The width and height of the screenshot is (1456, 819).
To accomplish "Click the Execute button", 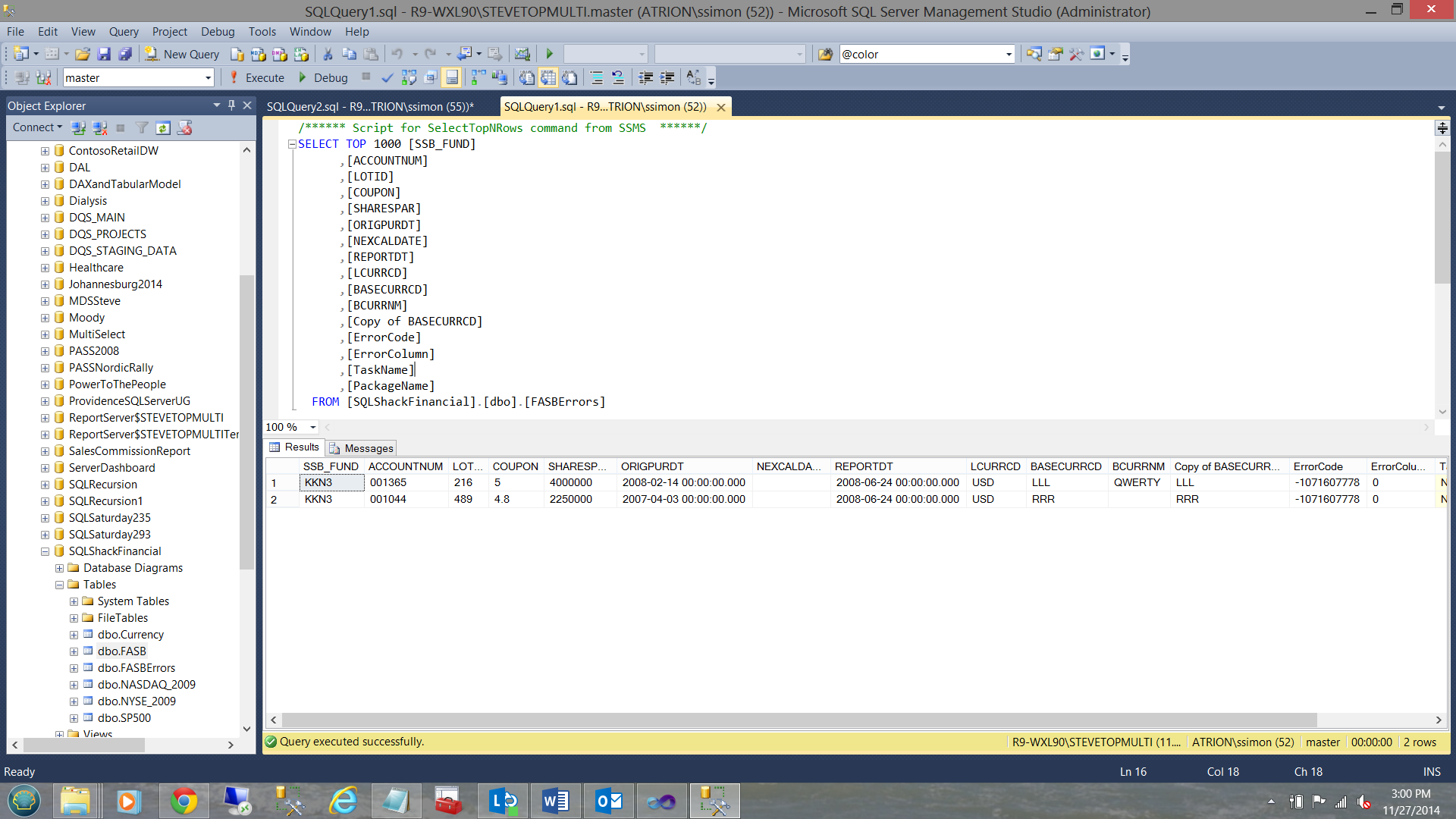I will point(257,77).
